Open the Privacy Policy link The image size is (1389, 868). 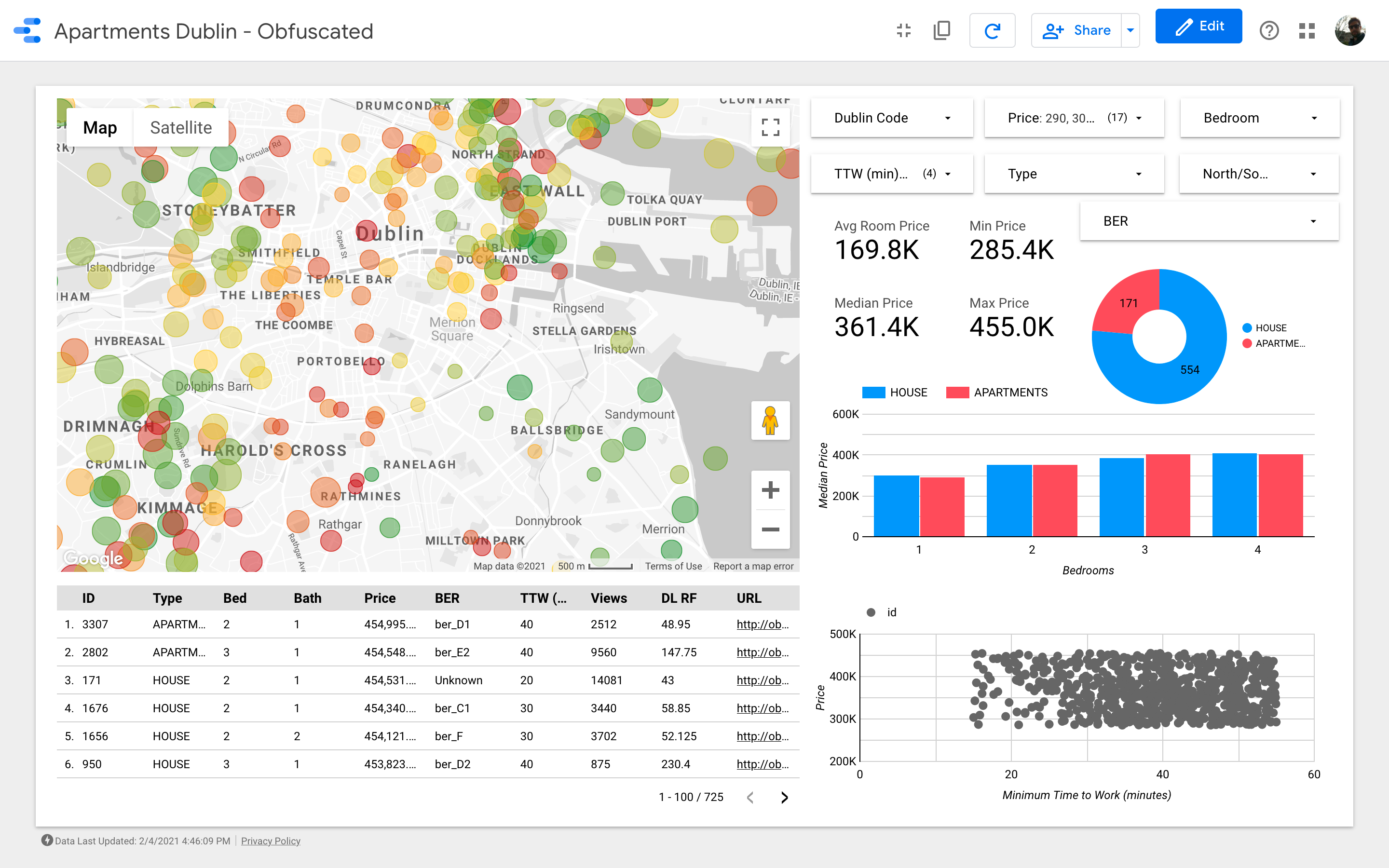(271, 841)
